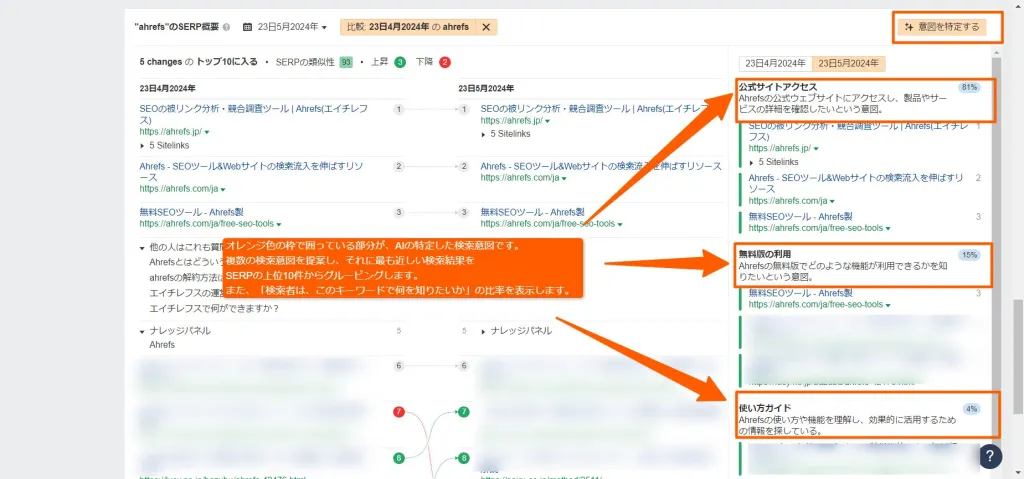Open 無料SEOツール - Ahrefs製 link under 公式サイトアクセス
Screen dimensions: 1024x479
coord(801,216)
